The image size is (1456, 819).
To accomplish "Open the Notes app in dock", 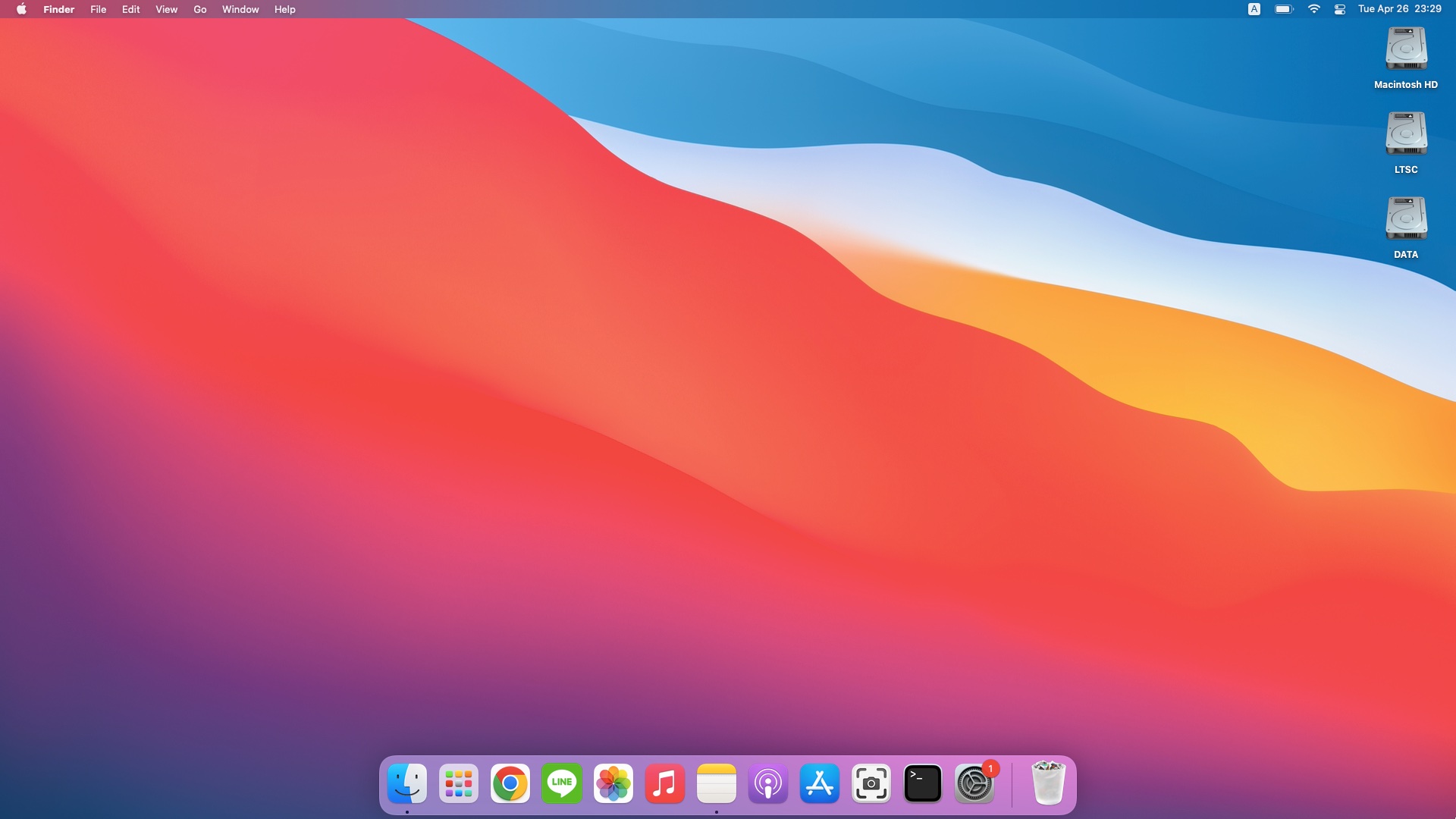I will pyautogui.click(x=717, y=783).
